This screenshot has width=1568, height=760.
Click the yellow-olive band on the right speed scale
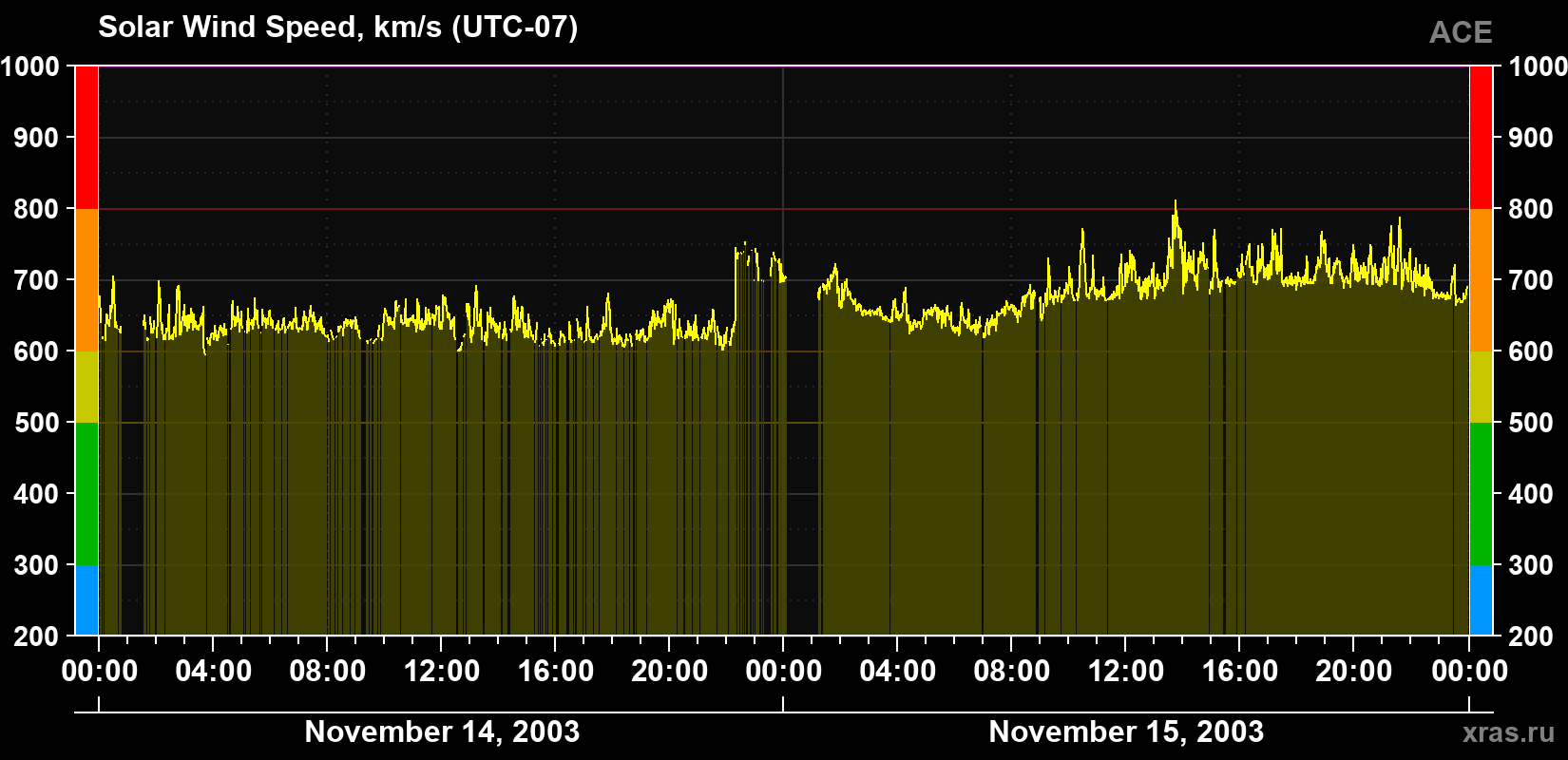1481,387
